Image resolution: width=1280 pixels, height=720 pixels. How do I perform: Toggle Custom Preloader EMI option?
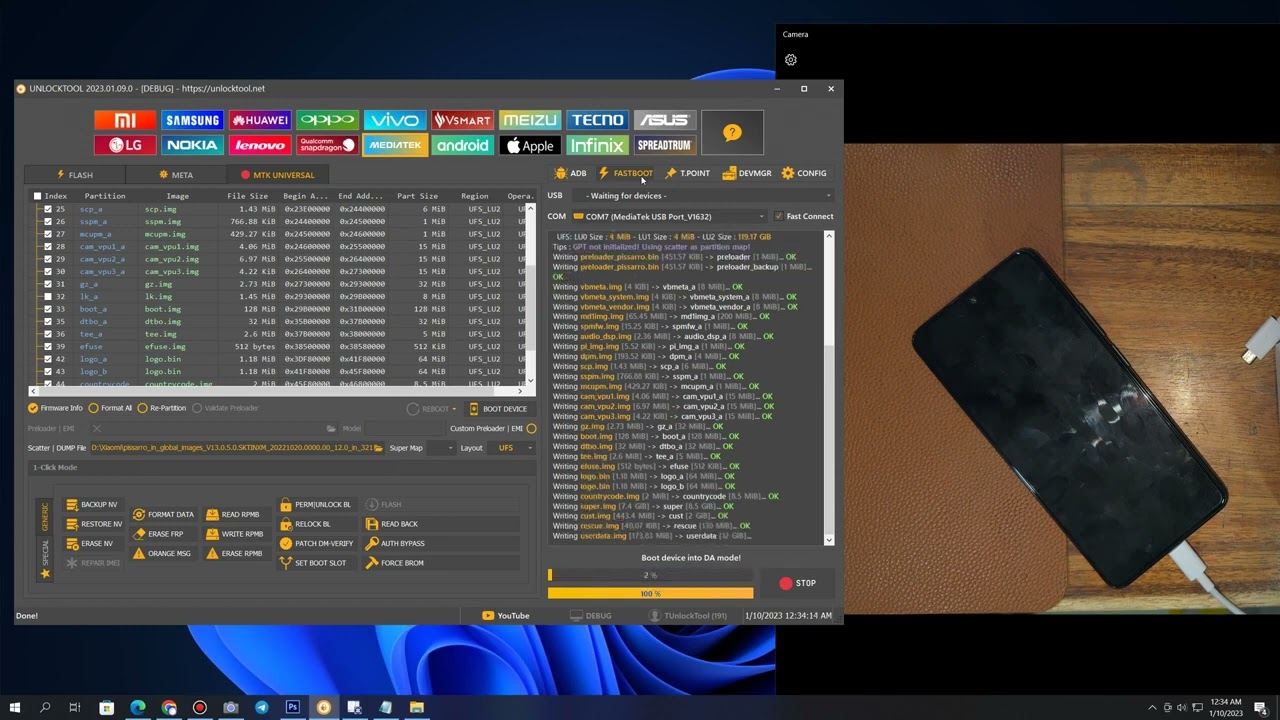531,428
